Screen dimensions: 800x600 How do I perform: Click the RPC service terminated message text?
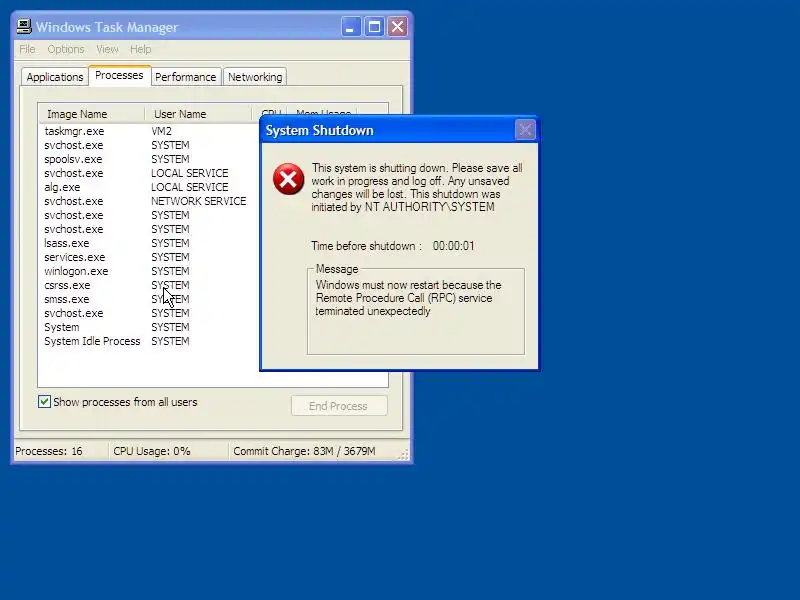pyautogui.click(x=408, y=298)
